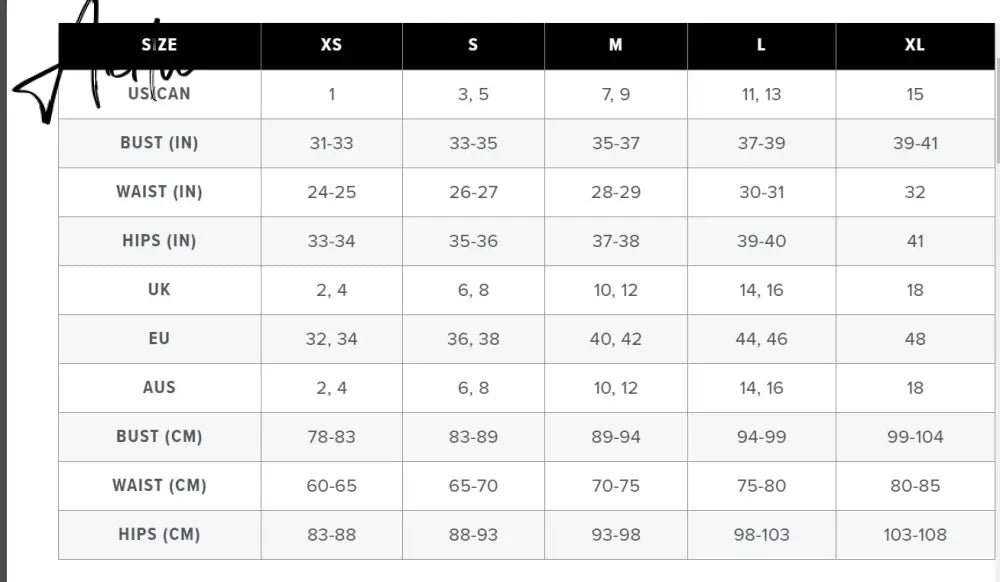This screenshot has width=1000, height=582.
Task: Select the S size column header
Action: click(x=473, y=45)
